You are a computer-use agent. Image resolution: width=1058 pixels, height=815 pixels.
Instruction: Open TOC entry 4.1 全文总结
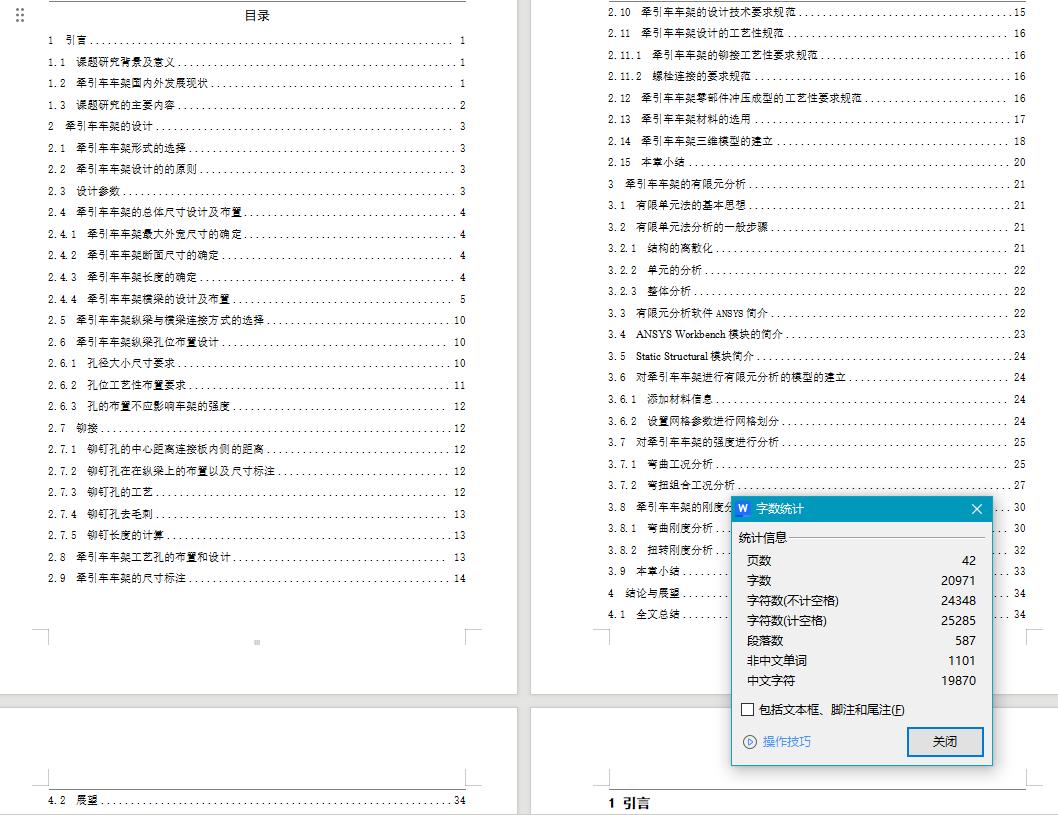(x=669, y=615)
